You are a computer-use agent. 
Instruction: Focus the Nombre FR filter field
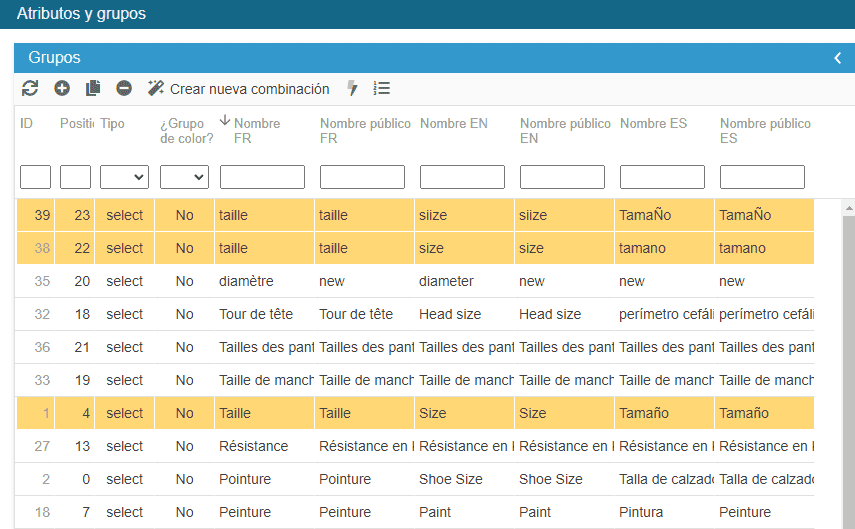pos(262,177)
